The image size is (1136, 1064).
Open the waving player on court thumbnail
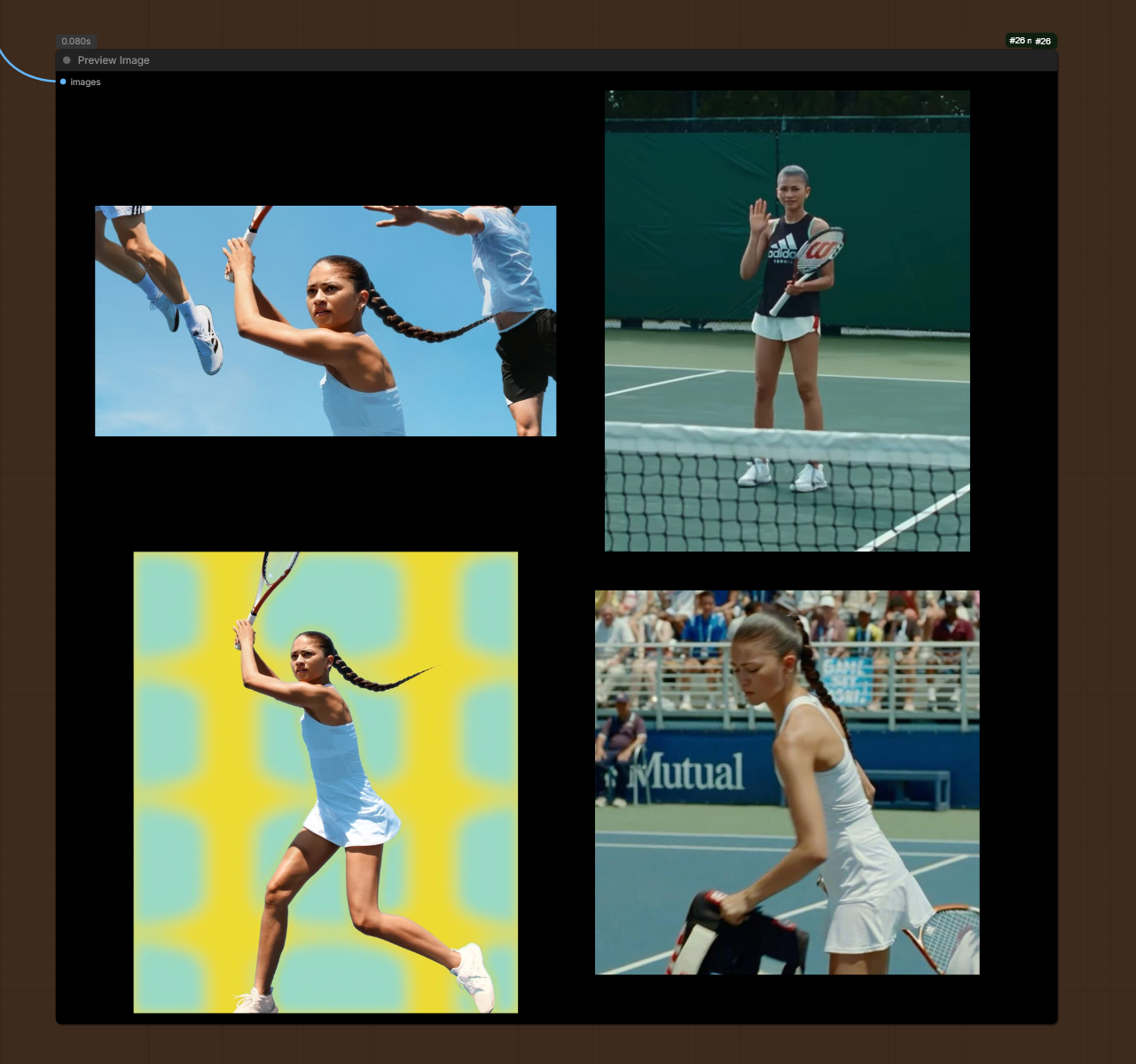[787, 321]
